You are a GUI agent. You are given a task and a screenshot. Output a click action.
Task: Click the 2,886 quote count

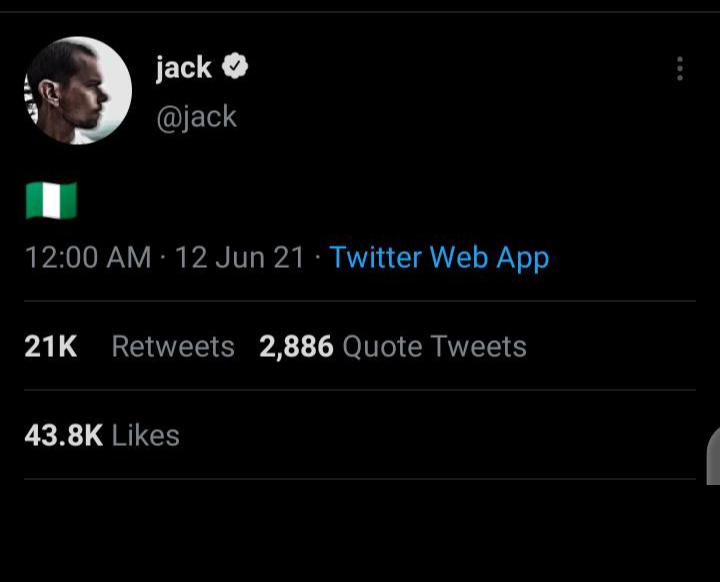(x=296, y=346)
